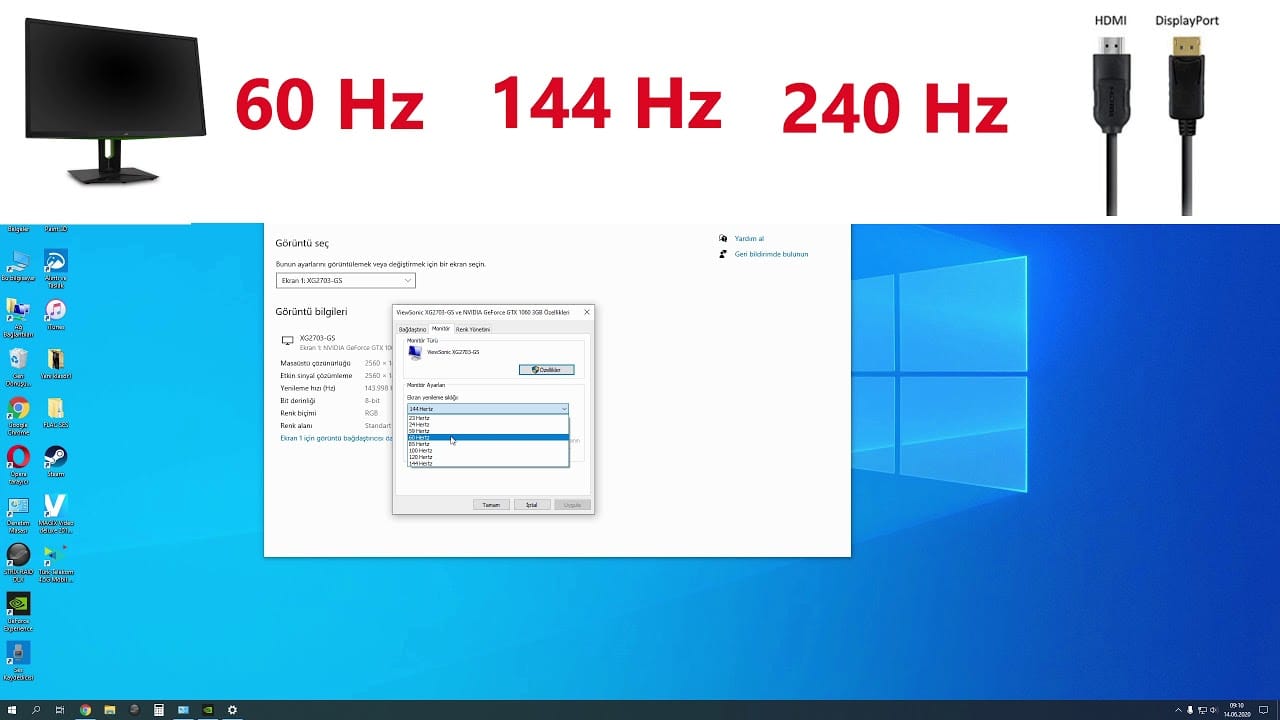Open Bu Bilgisayar desktop icon
This screenshot has width=1280, height=720.
tap(18, 265)
